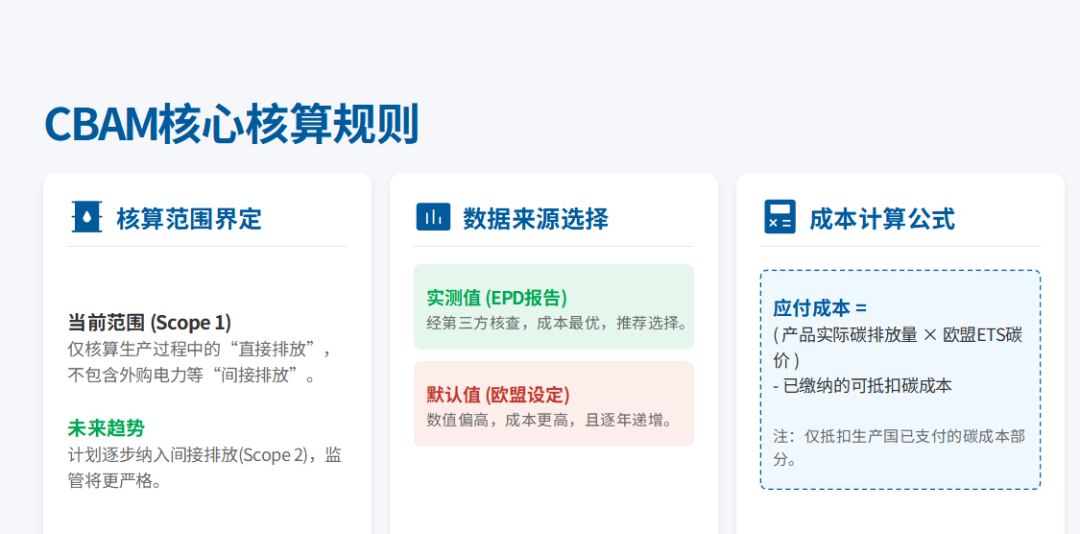Click the line 不包含外购电力等"间接排放"
The height and width of the screenshot is (534, 1080).
click(192, 376)
